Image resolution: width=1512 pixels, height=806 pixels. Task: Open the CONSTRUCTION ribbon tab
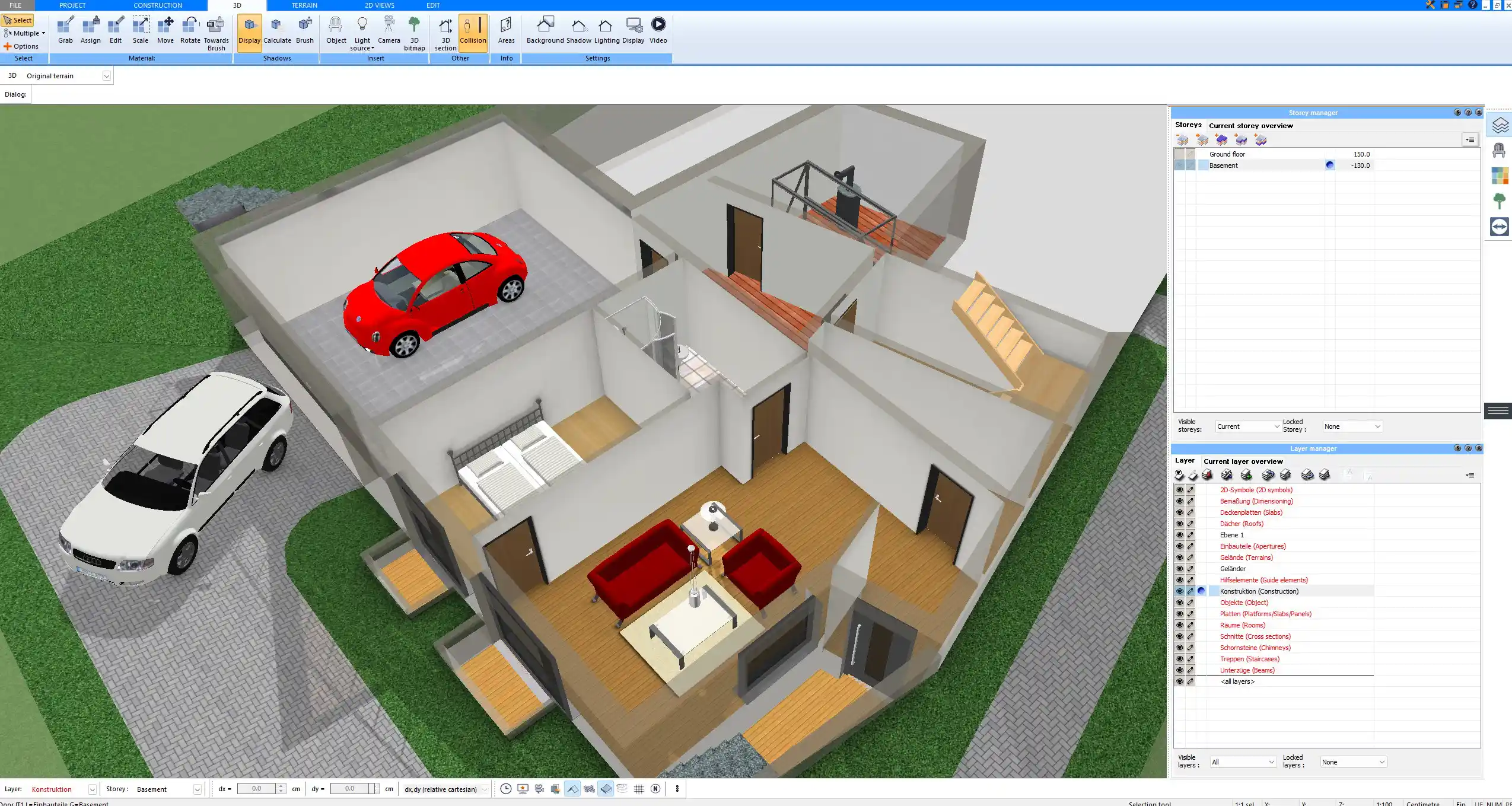click(x=158, y=5)
